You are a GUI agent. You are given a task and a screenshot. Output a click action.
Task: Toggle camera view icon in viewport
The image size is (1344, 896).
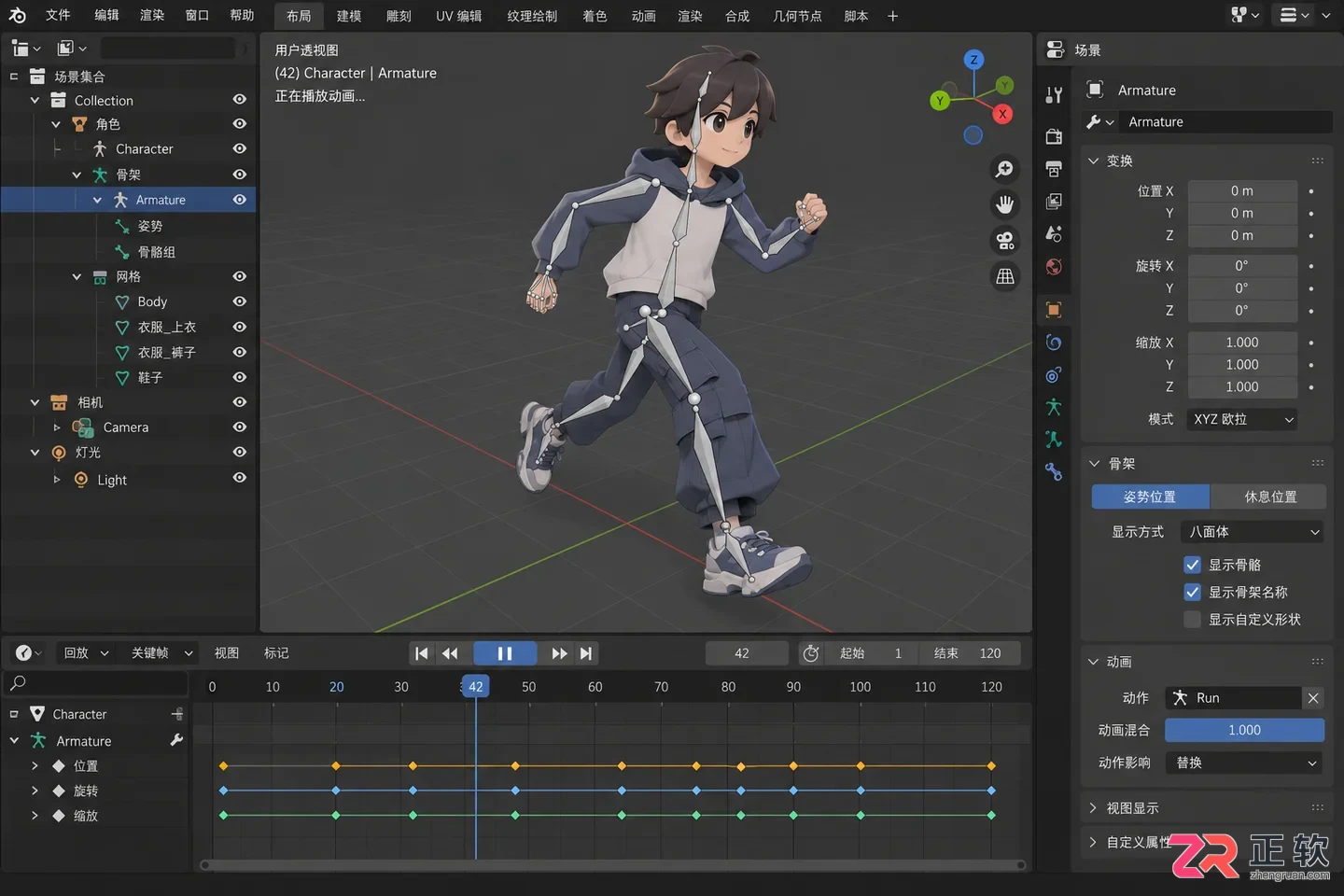(x=1004, y=241)
